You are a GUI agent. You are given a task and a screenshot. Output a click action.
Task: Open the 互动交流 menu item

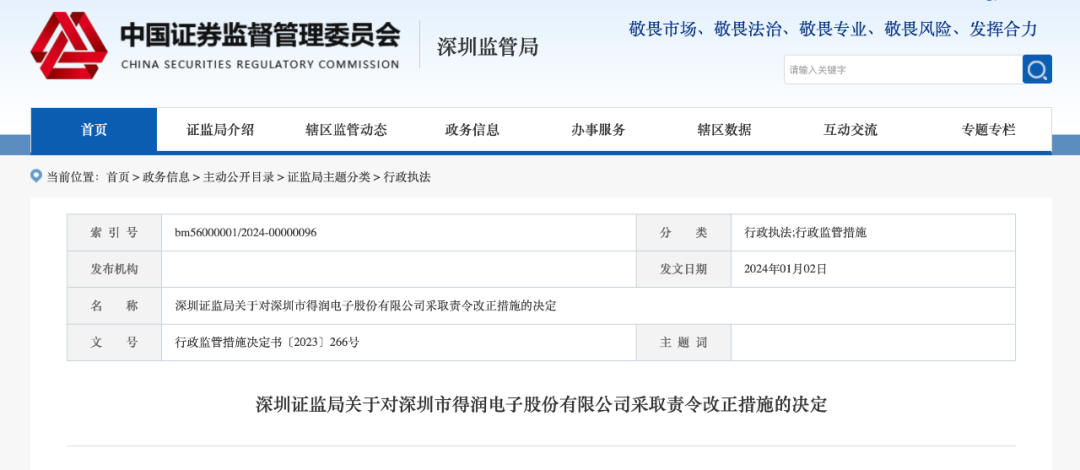[851, 130]
